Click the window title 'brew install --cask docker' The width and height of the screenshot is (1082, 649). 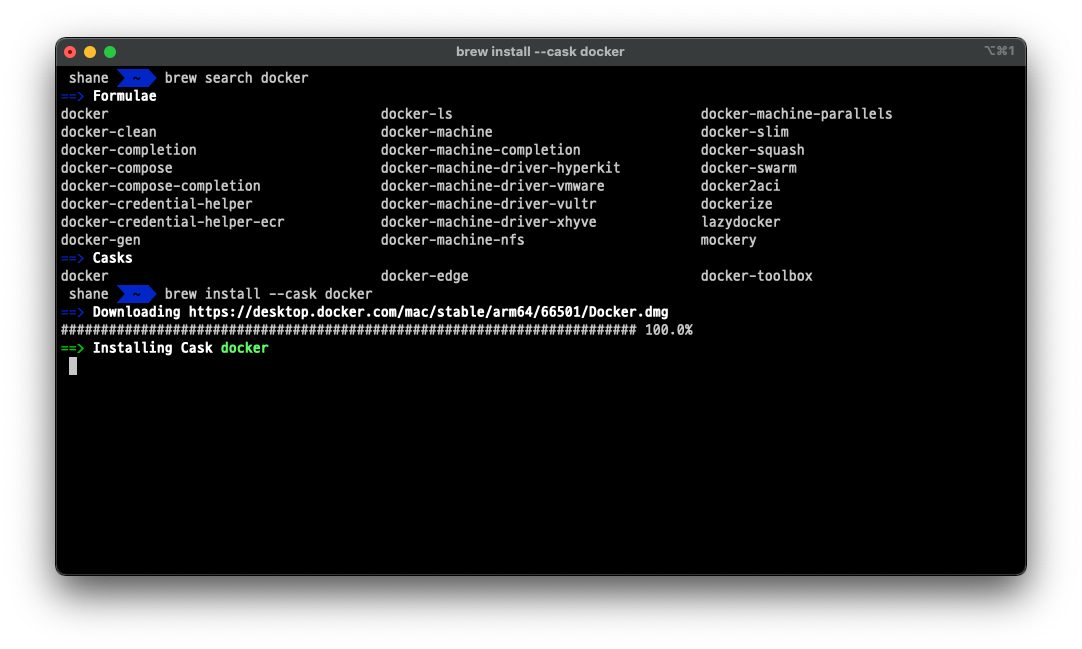[x=540, y=52]
